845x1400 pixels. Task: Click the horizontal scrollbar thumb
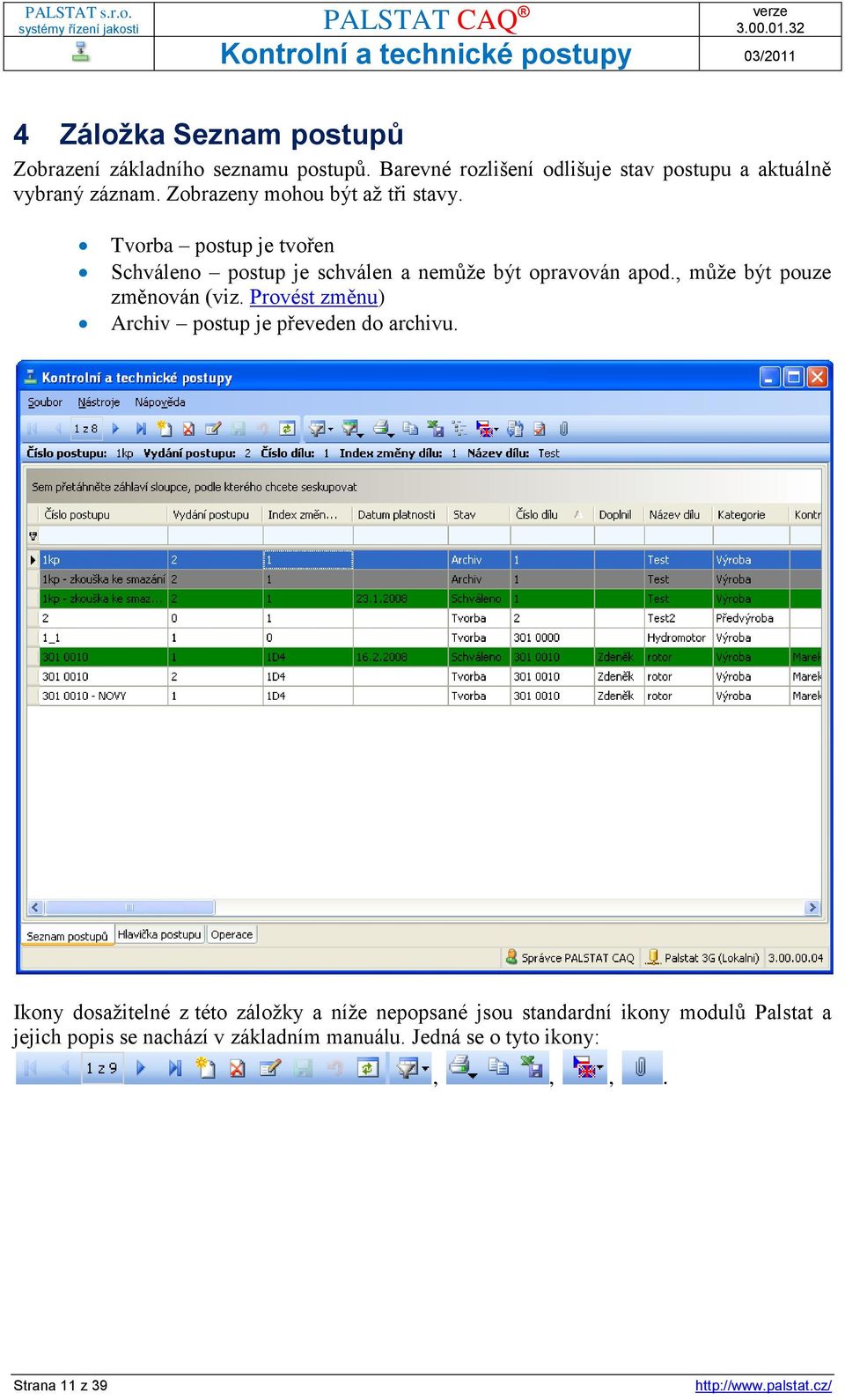pyautogui.click(x=129, y=907)
